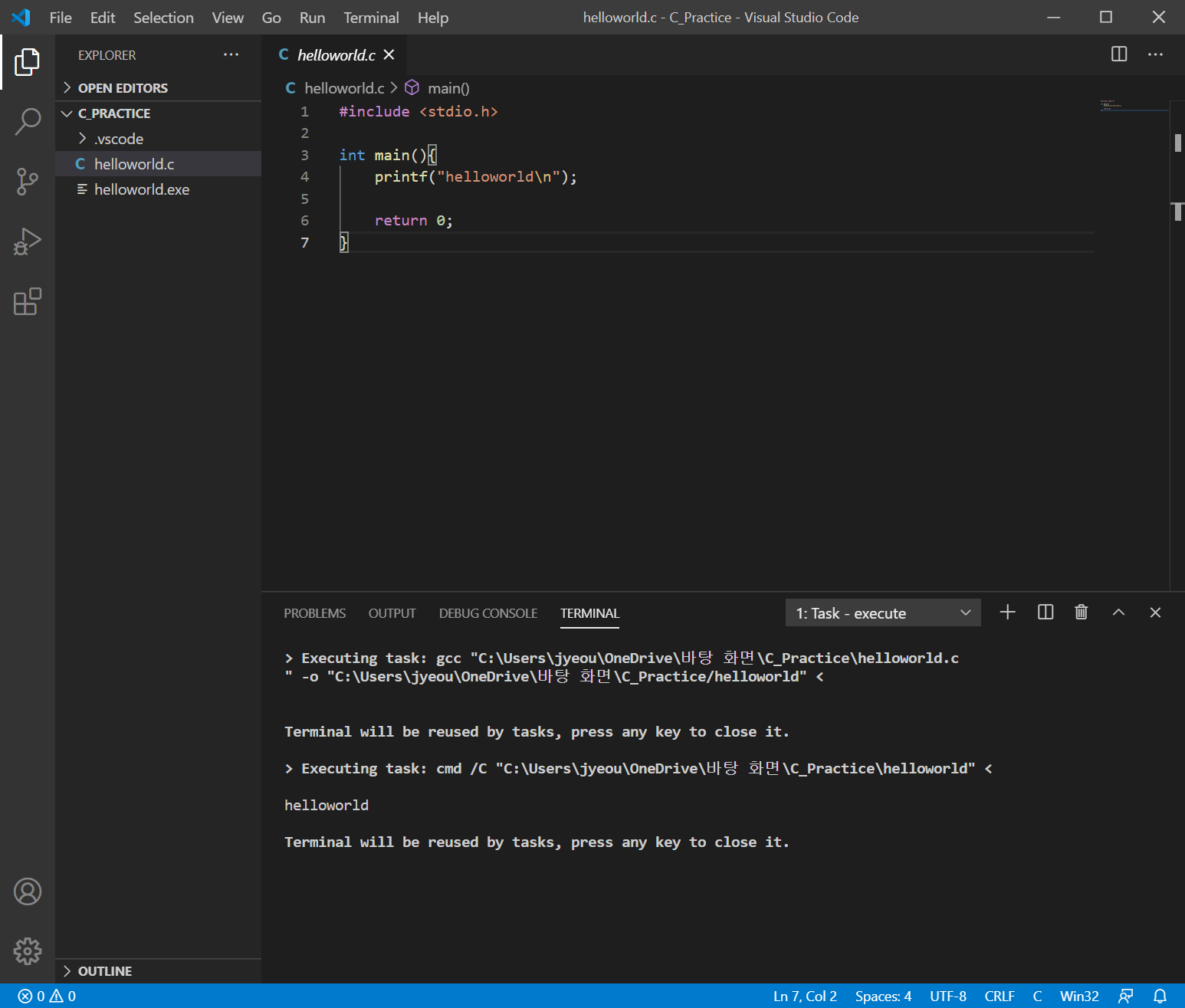Switch to the OUTPUT panel tab
The height and width of the screenshot is (1008, 1185).
pyautogui.click(x=392, y=613)
